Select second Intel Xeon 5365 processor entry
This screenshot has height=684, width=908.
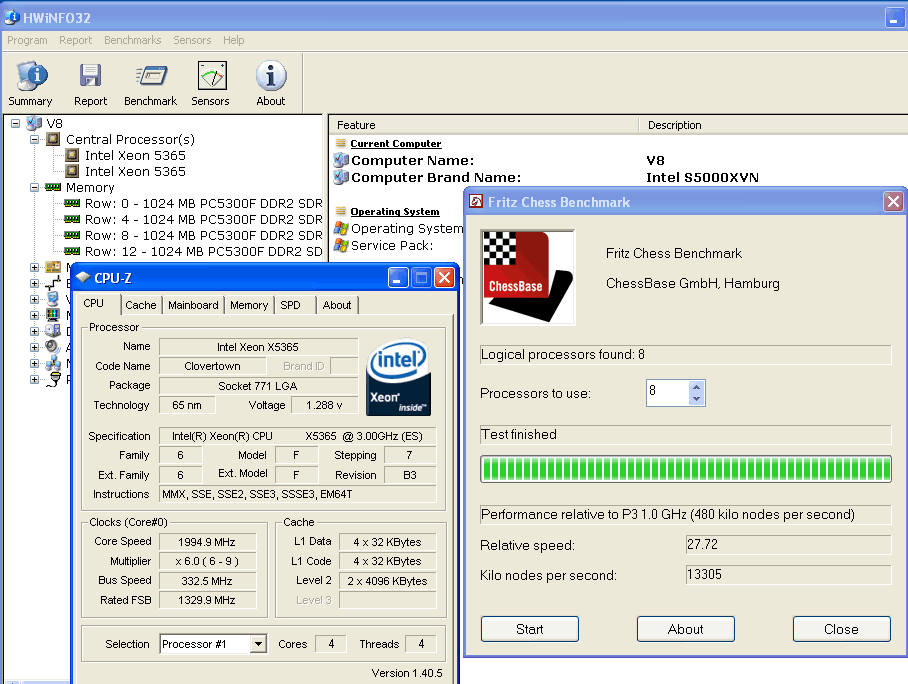pos(135,171)
